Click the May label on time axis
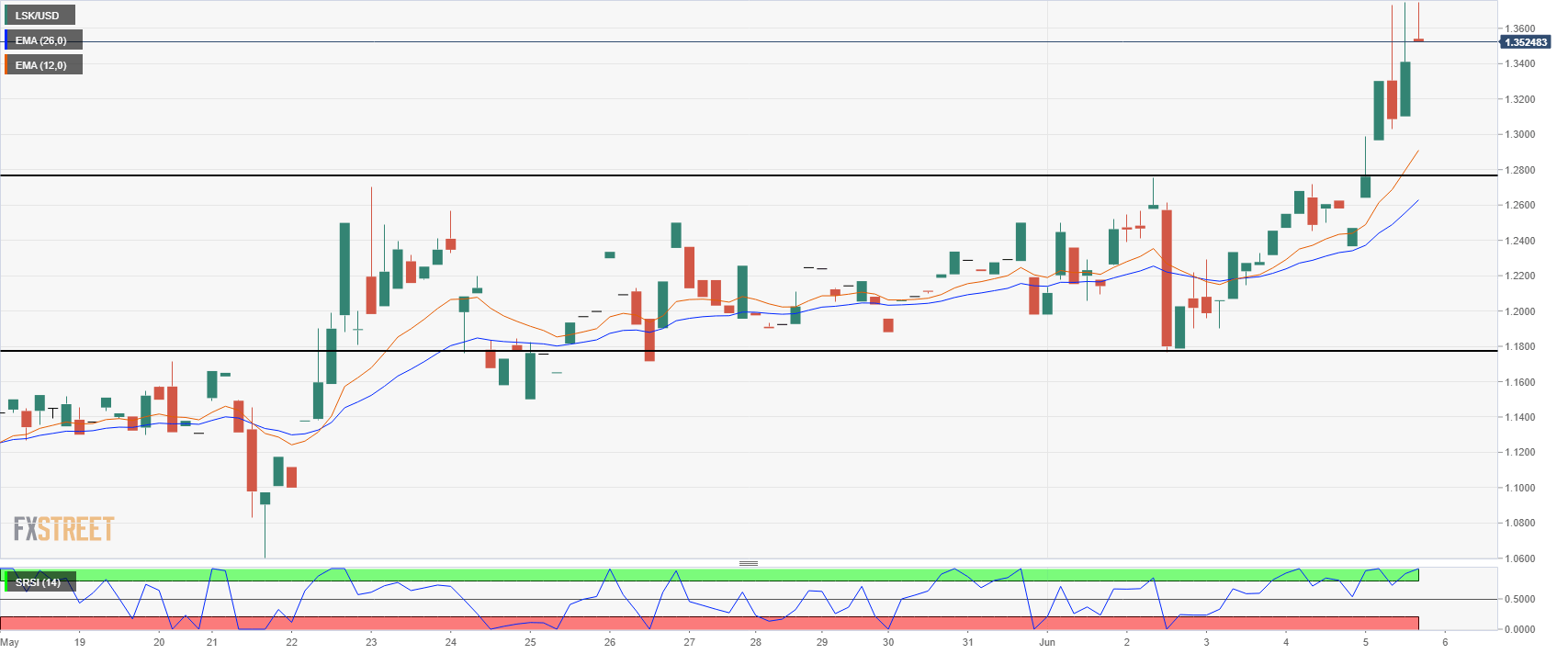This screenshot has height=654, width=1568. coord(9,643)
